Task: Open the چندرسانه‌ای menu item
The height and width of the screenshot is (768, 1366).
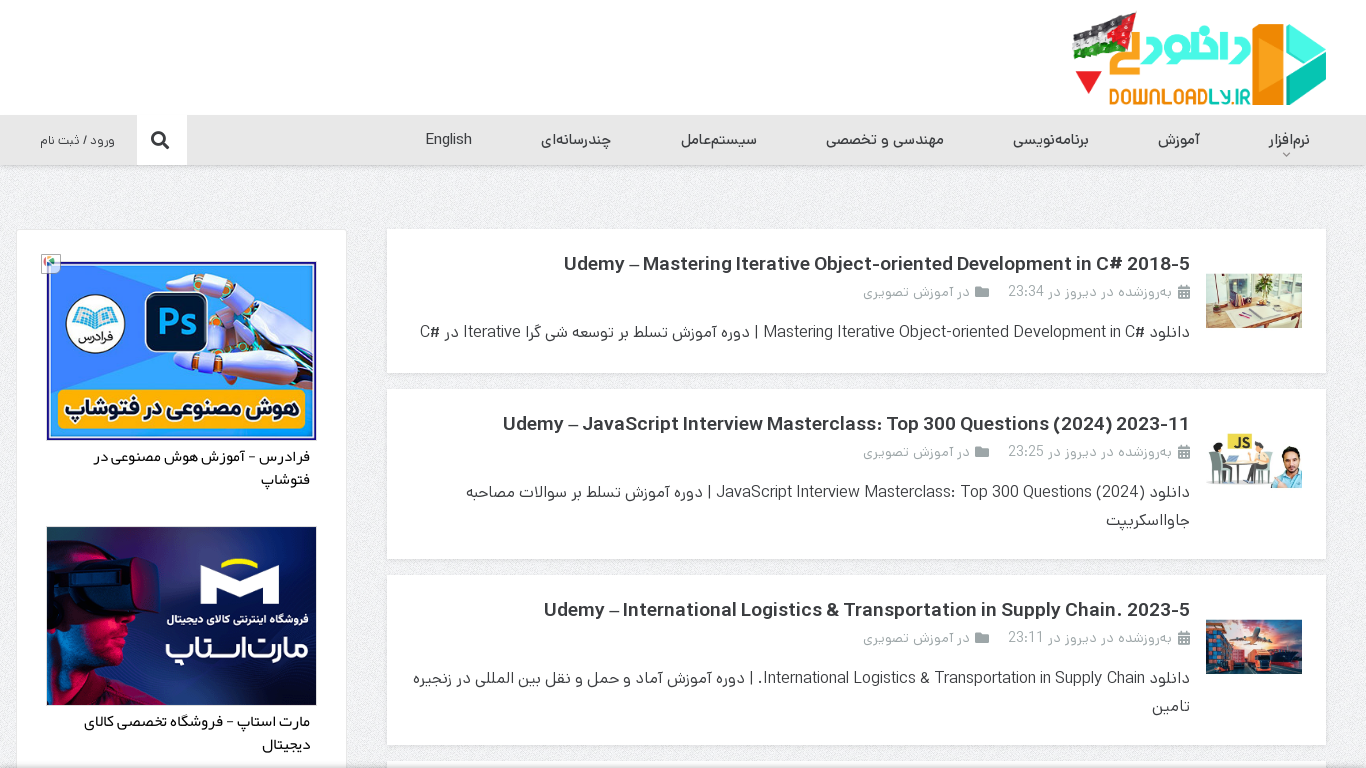Action: point(576,140)
